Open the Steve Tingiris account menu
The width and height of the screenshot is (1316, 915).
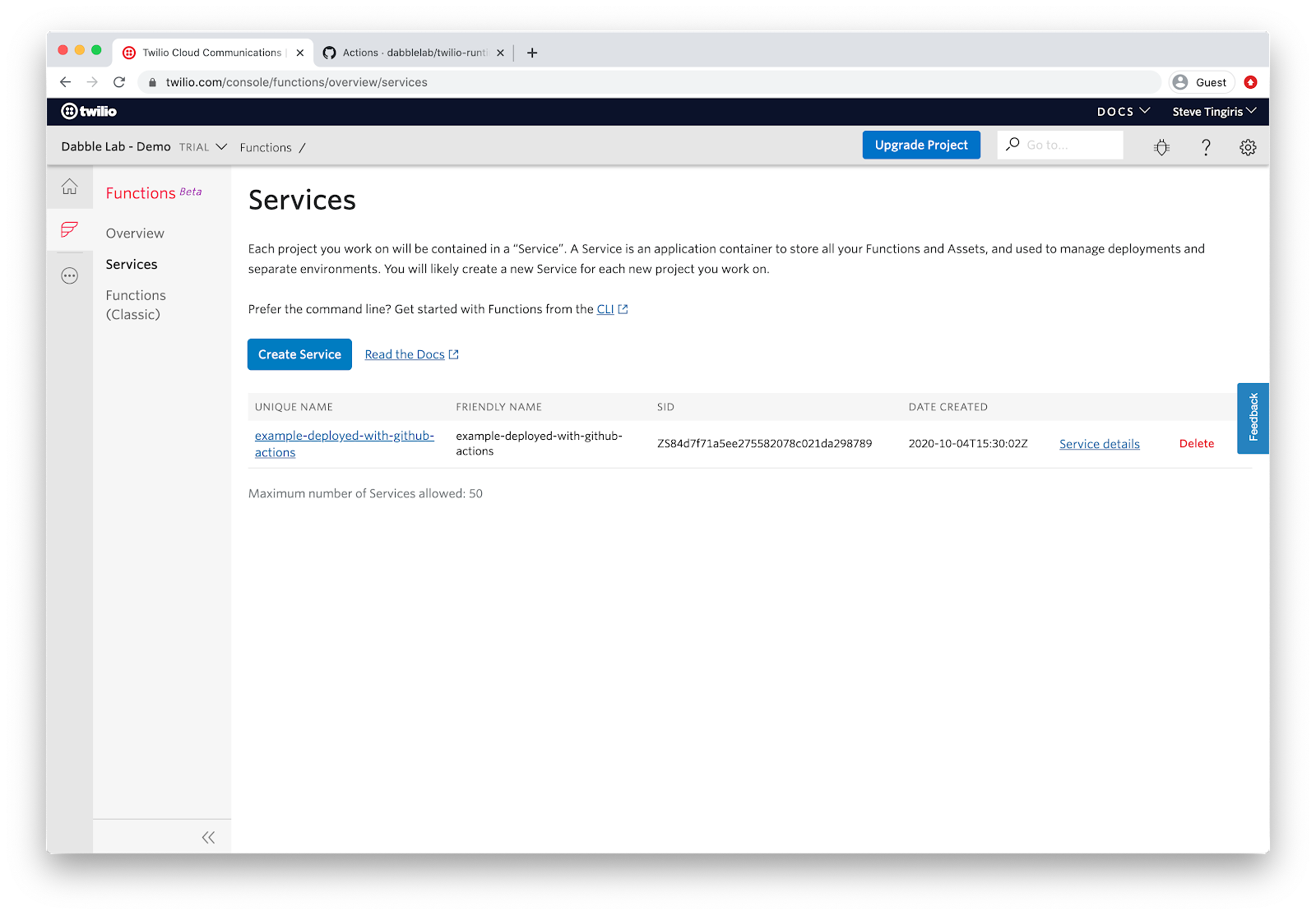(1214, 111)
